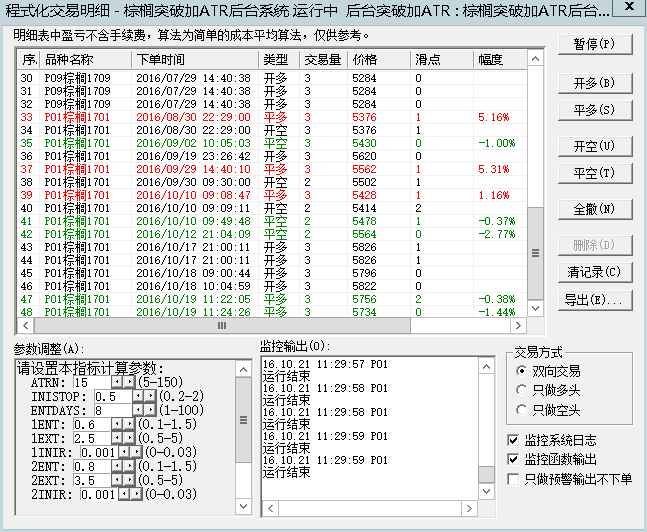Select 只做空头 trading mode
Image resolution: width=647 pixels, height=532 pixels.
pos(522,410)
